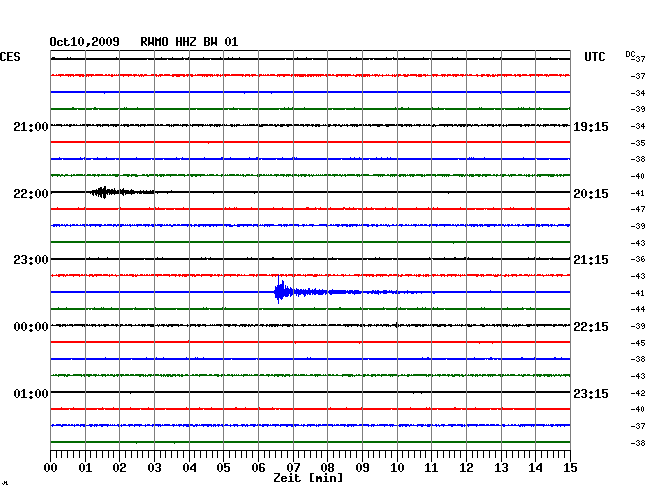Select minute tick label 15
The image size is (650, 494).
(570, 468)
